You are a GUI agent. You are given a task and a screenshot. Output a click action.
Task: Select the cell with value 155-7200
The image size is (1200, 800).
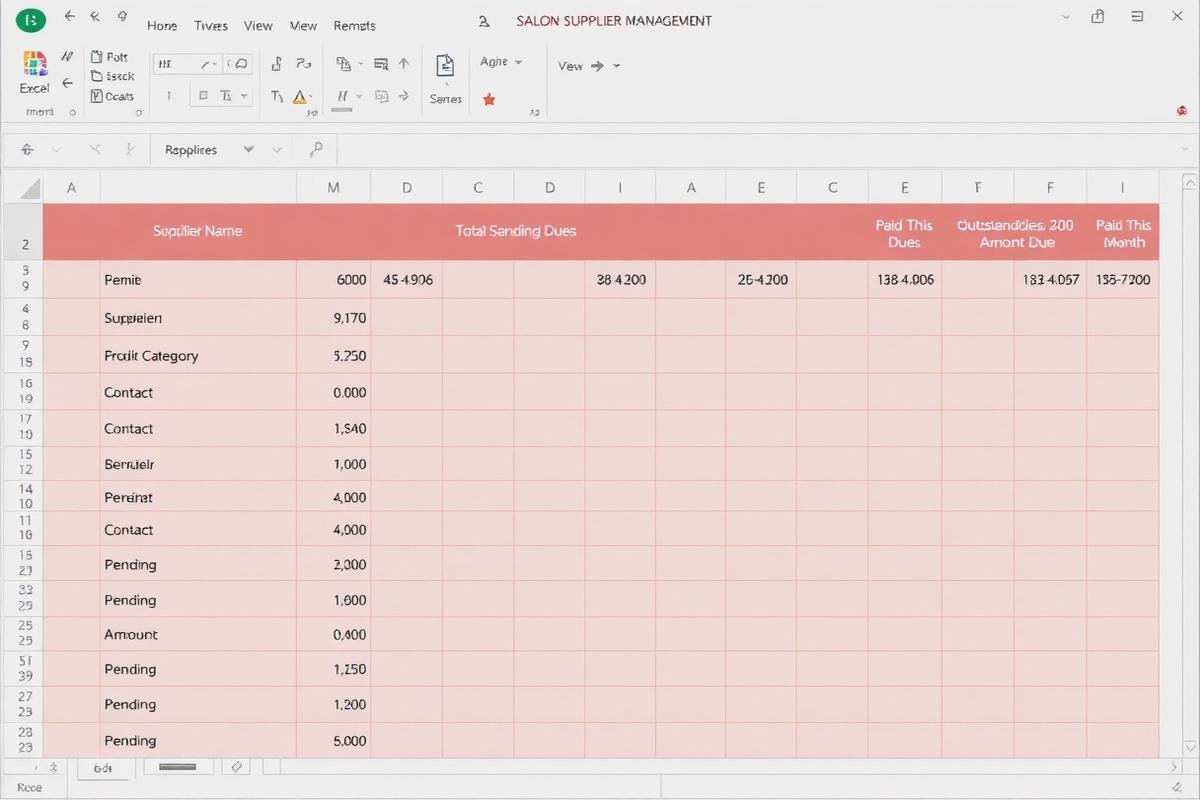tap(1123, 280)
